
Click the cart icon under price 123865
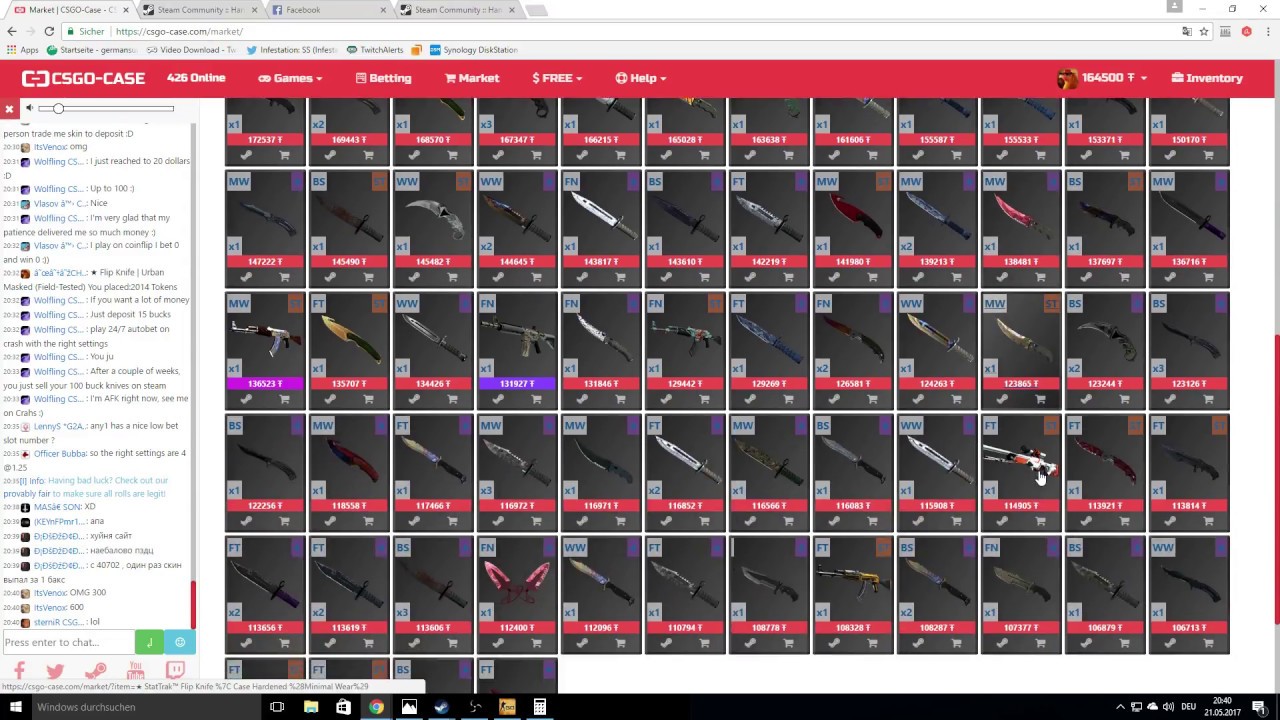click(1040, 399)
